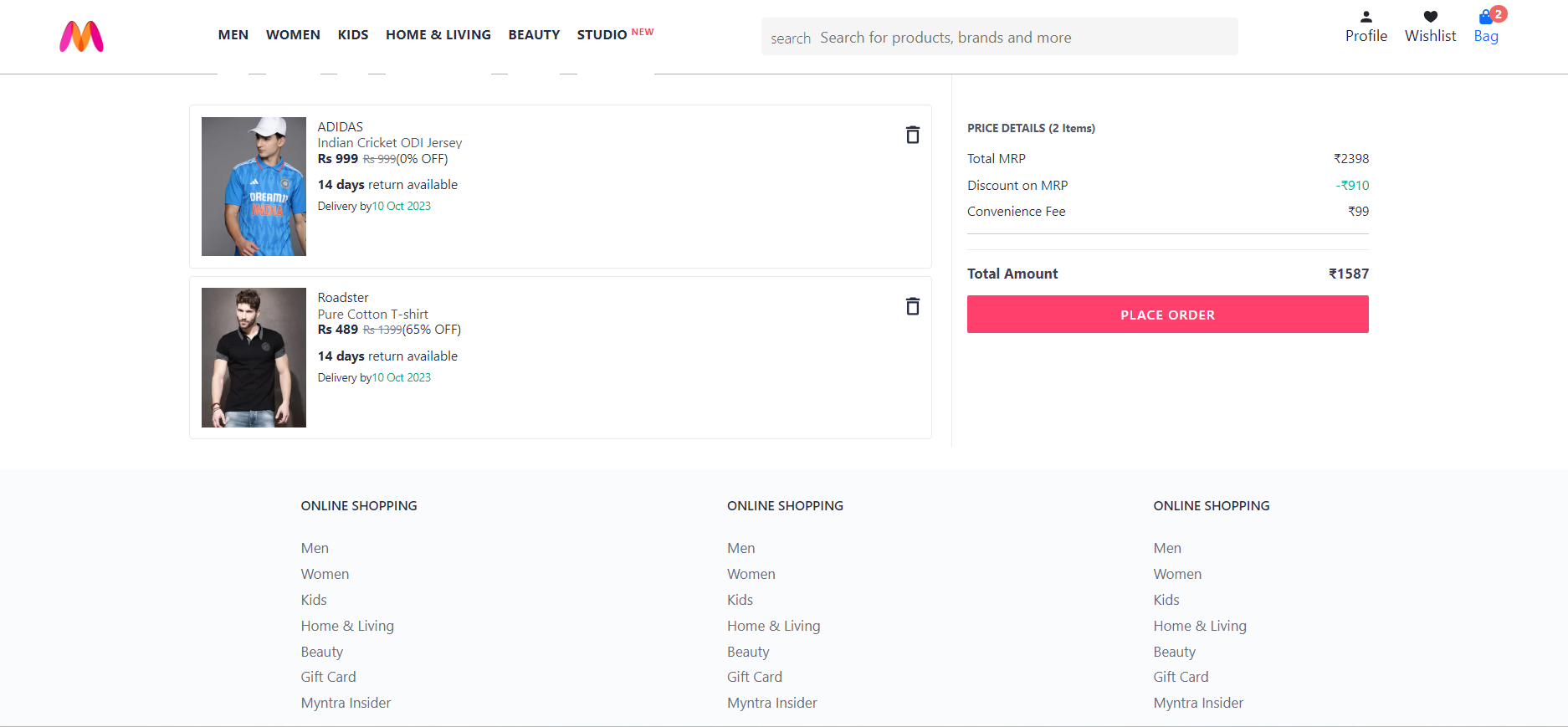This screenshot has width=1568, height=727.
Task: Open the shopping Bag icon
Action: (x=1486, y=18)
